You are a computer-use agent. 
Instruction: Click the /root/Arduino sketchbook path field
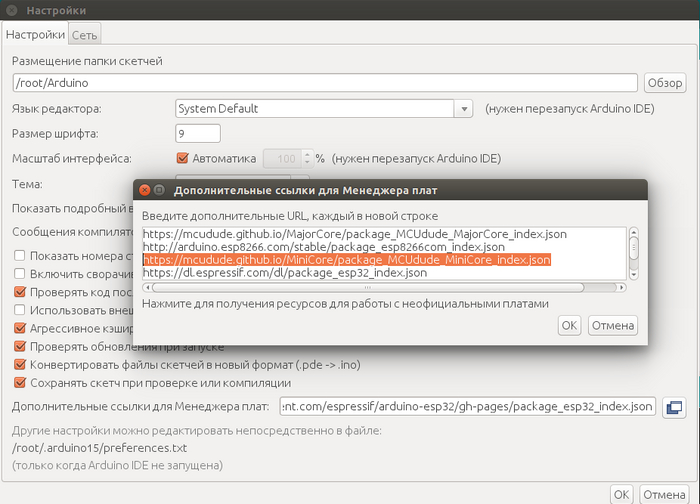coord(325,83)
